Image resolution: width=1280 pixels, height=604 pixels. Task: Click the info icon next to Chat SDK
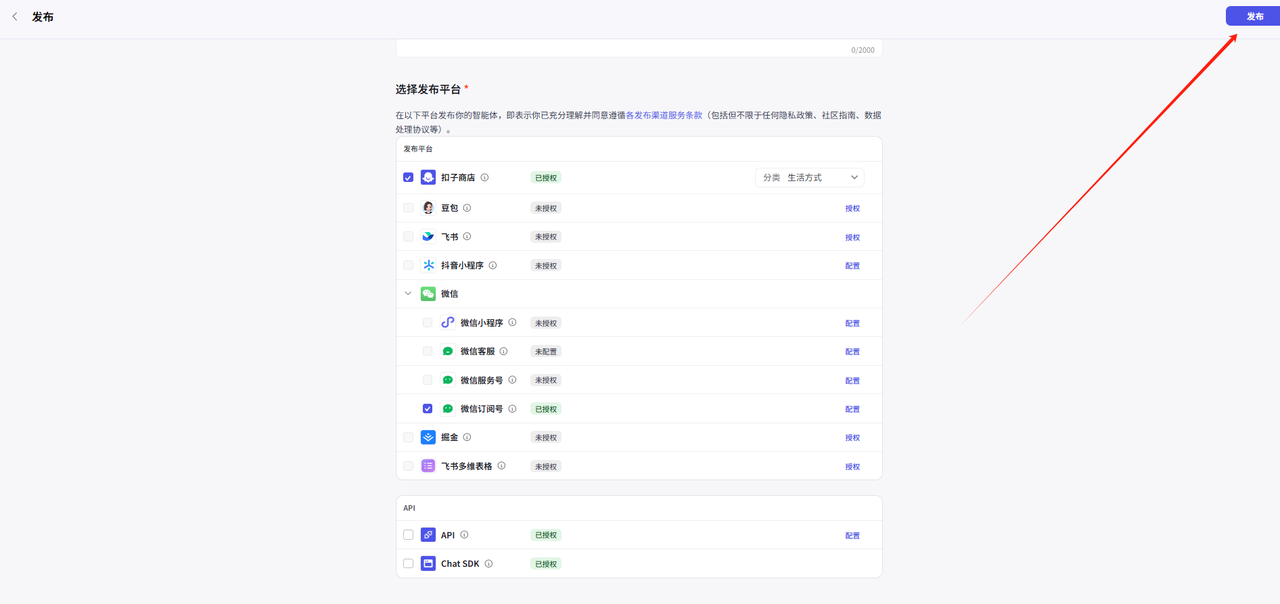pyautogui.click(x=489, y=564)
